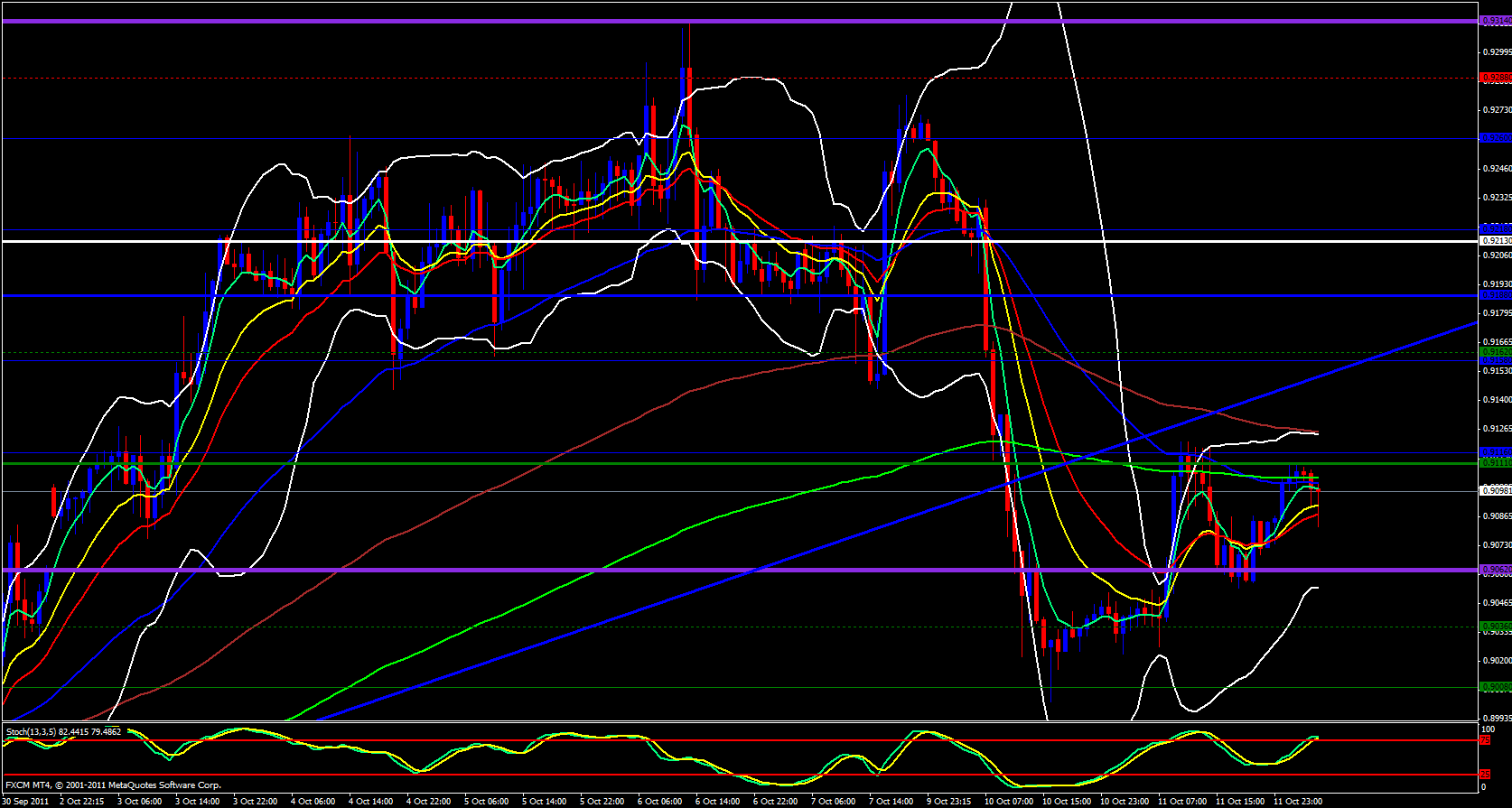Click the blue 0.92600 price label
This screenshot has width=1512, height=808.
point(1495,138)
